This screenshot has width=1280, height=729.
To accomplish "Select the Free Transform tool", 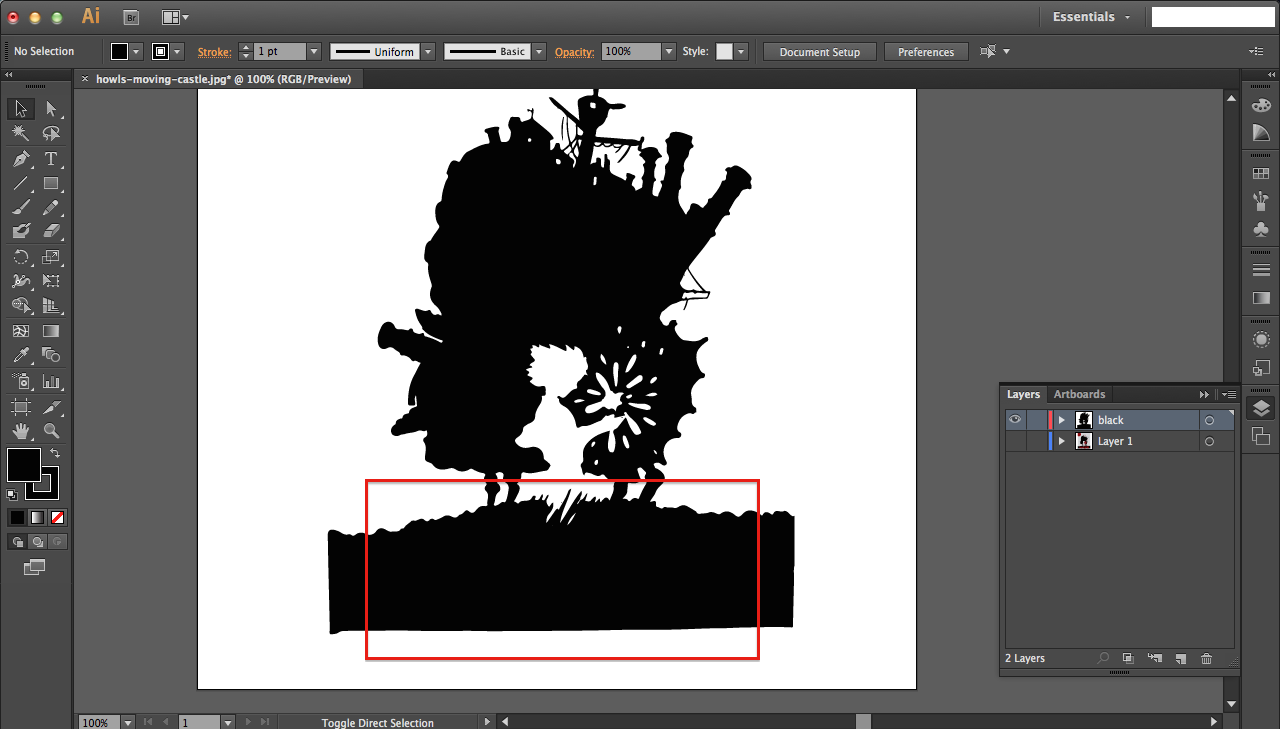I will point(51,281).
